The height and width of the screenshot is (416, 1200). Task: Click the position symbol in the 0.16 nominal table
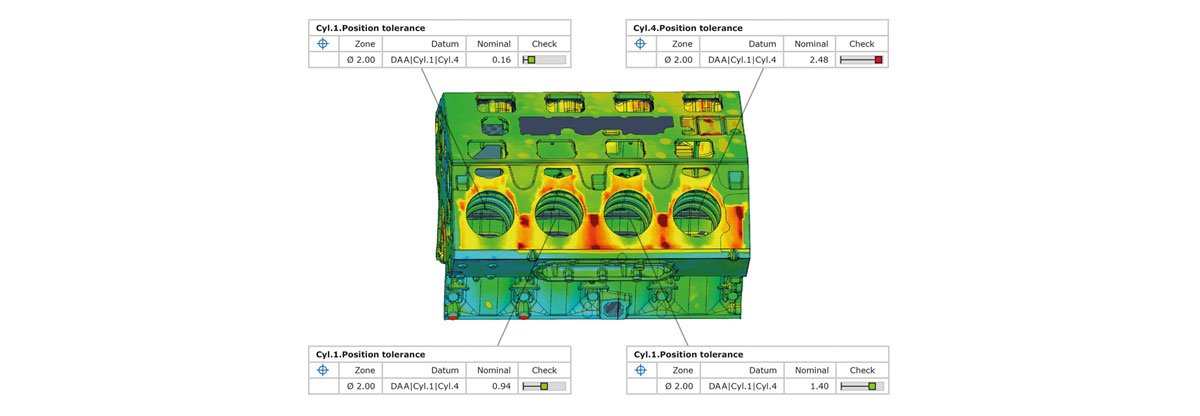click(x=324, y=44)
